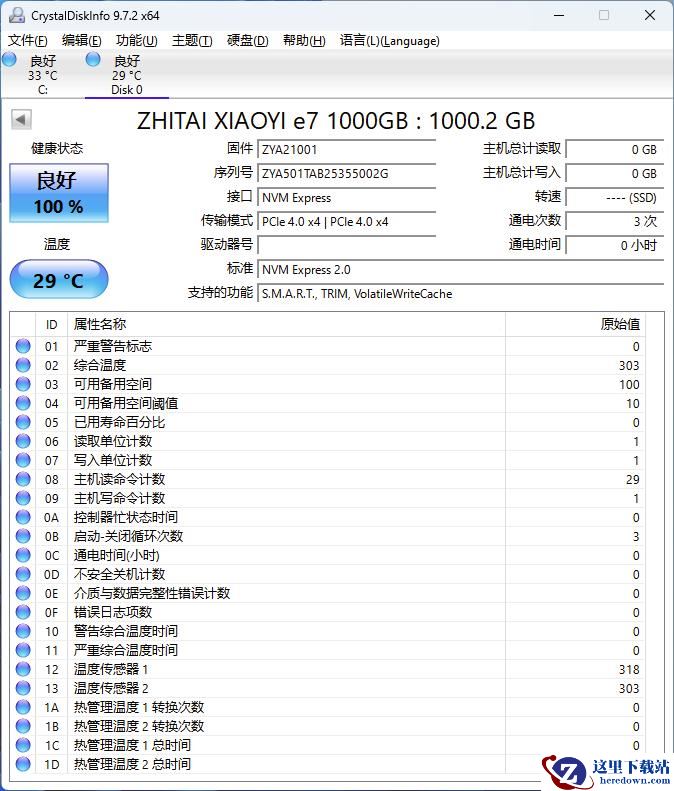Screen dimensions: 674x791
Task: Open the 文件(F) menu
Action: [28, 40]
